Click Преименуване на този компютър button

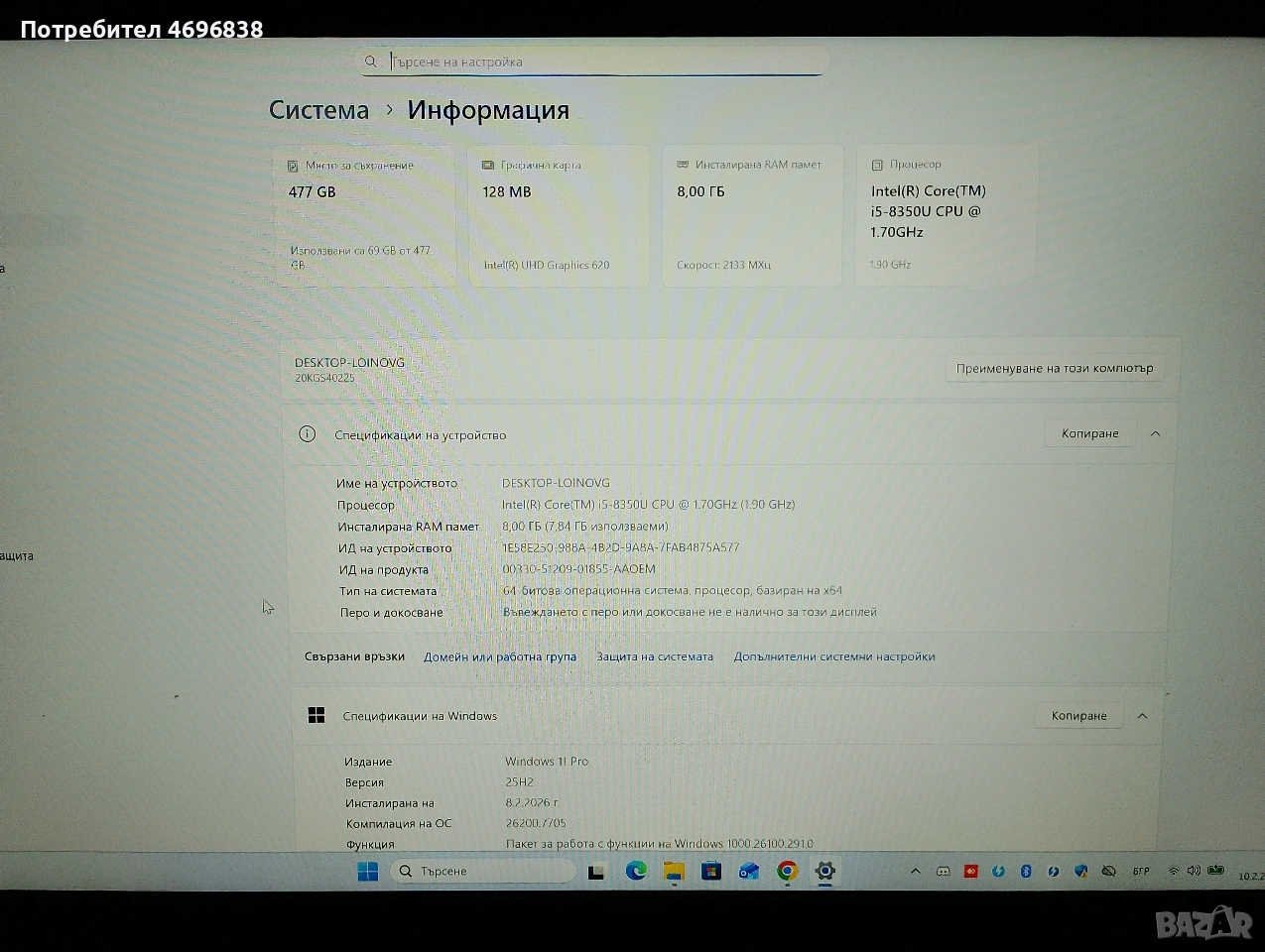point(1054,368)
